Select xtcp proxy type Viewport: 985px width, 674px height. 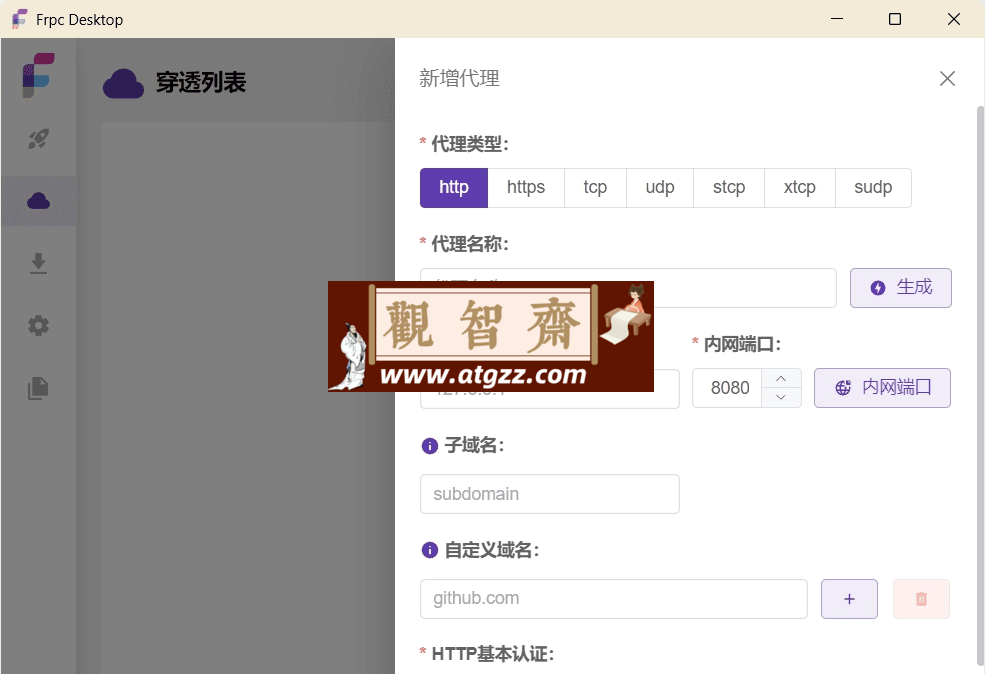coord(800,187)
